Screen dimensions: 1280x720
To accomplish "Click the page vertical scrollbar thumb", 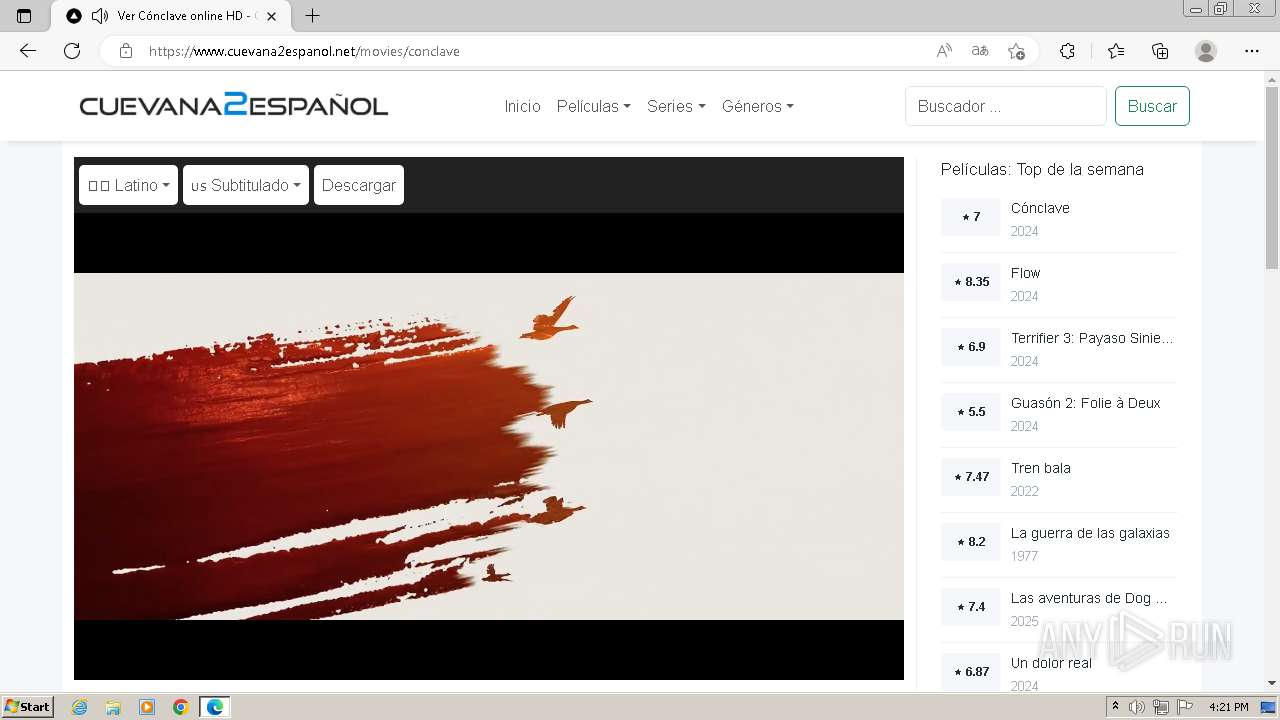I will (x=1272, y=177).
